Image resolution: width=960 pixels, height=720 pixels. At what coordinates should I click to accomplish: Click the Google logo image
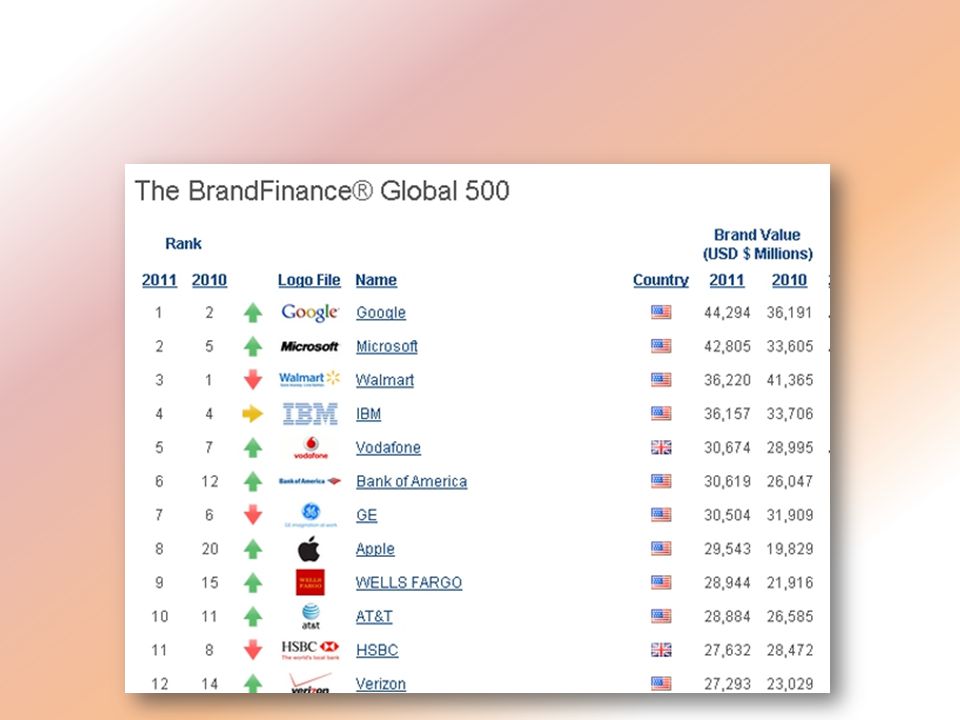[x=310, y=312]
